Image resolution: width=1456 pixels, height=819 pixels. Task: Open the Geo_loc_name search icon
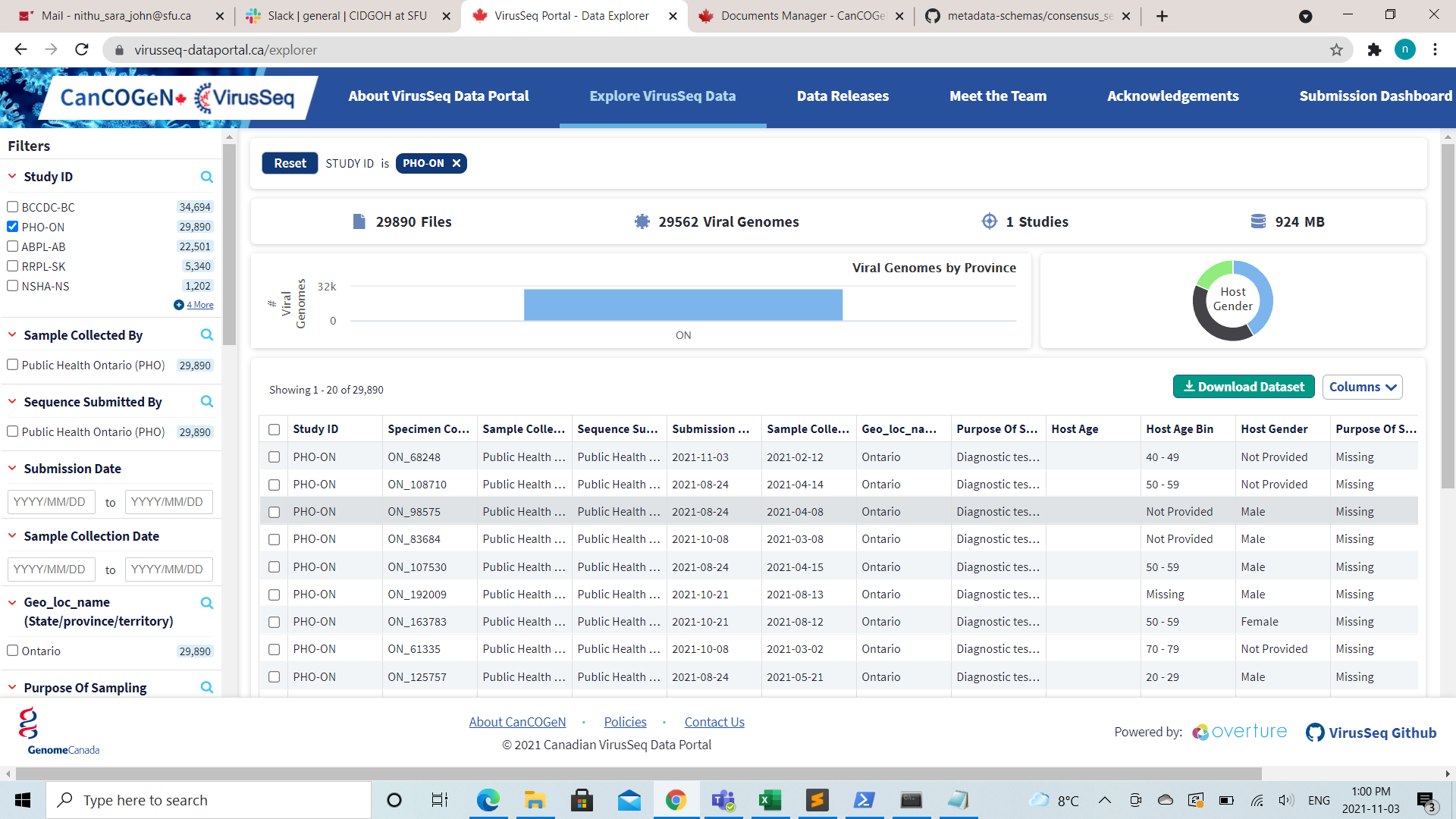point(206,603)
